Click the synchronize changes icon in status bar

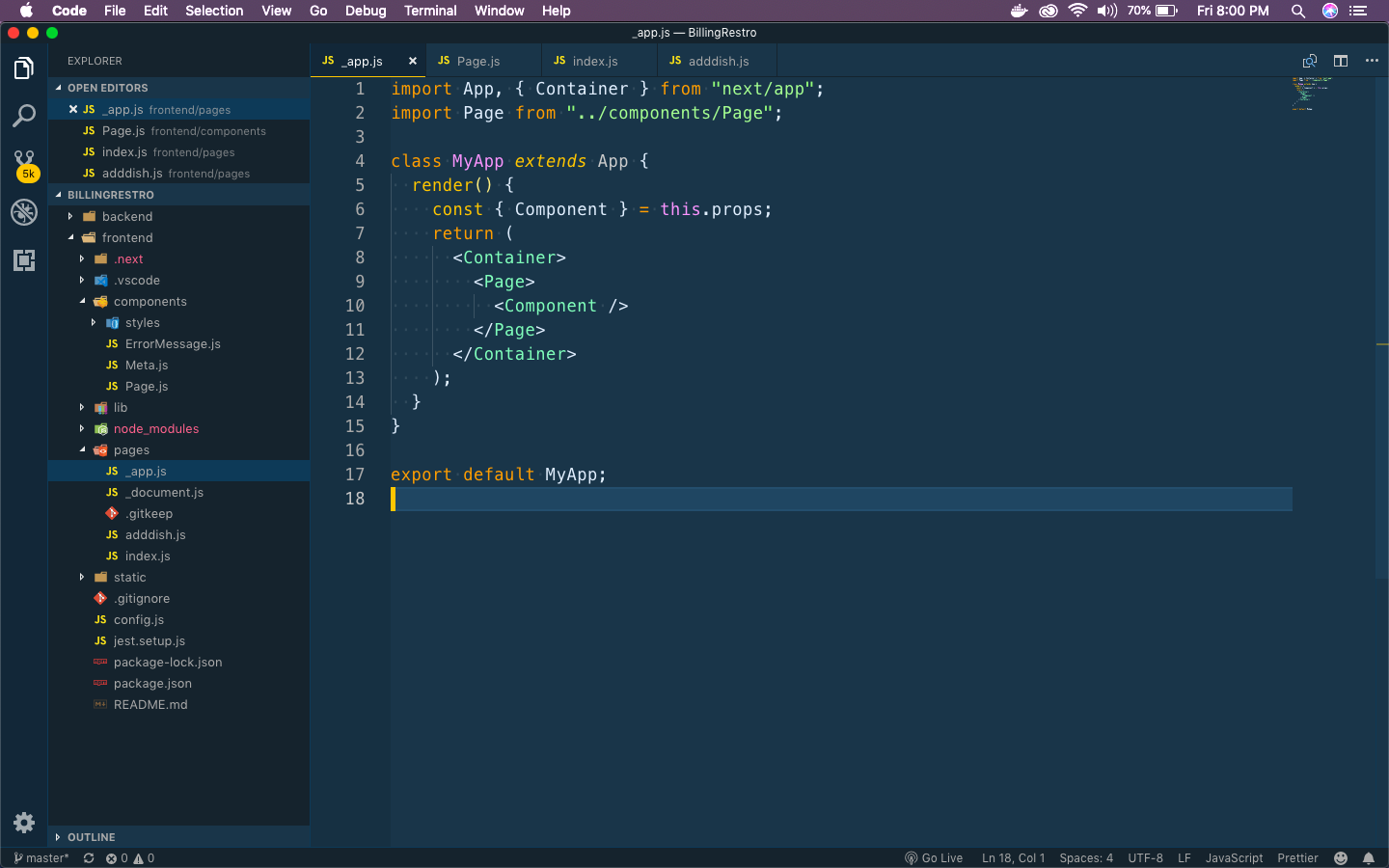[x=89, y=858]
